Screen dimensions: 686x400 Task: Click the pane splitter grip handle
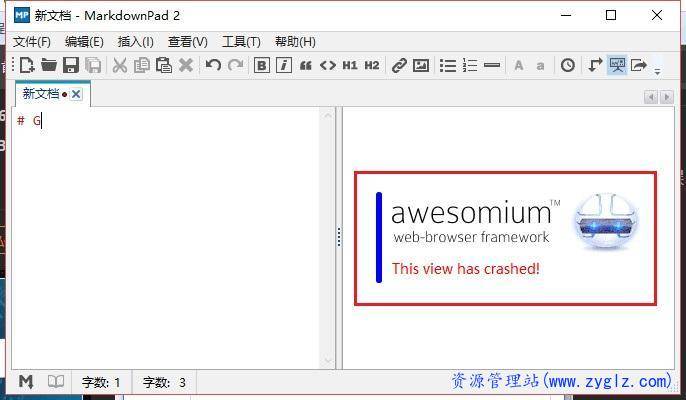339,237
